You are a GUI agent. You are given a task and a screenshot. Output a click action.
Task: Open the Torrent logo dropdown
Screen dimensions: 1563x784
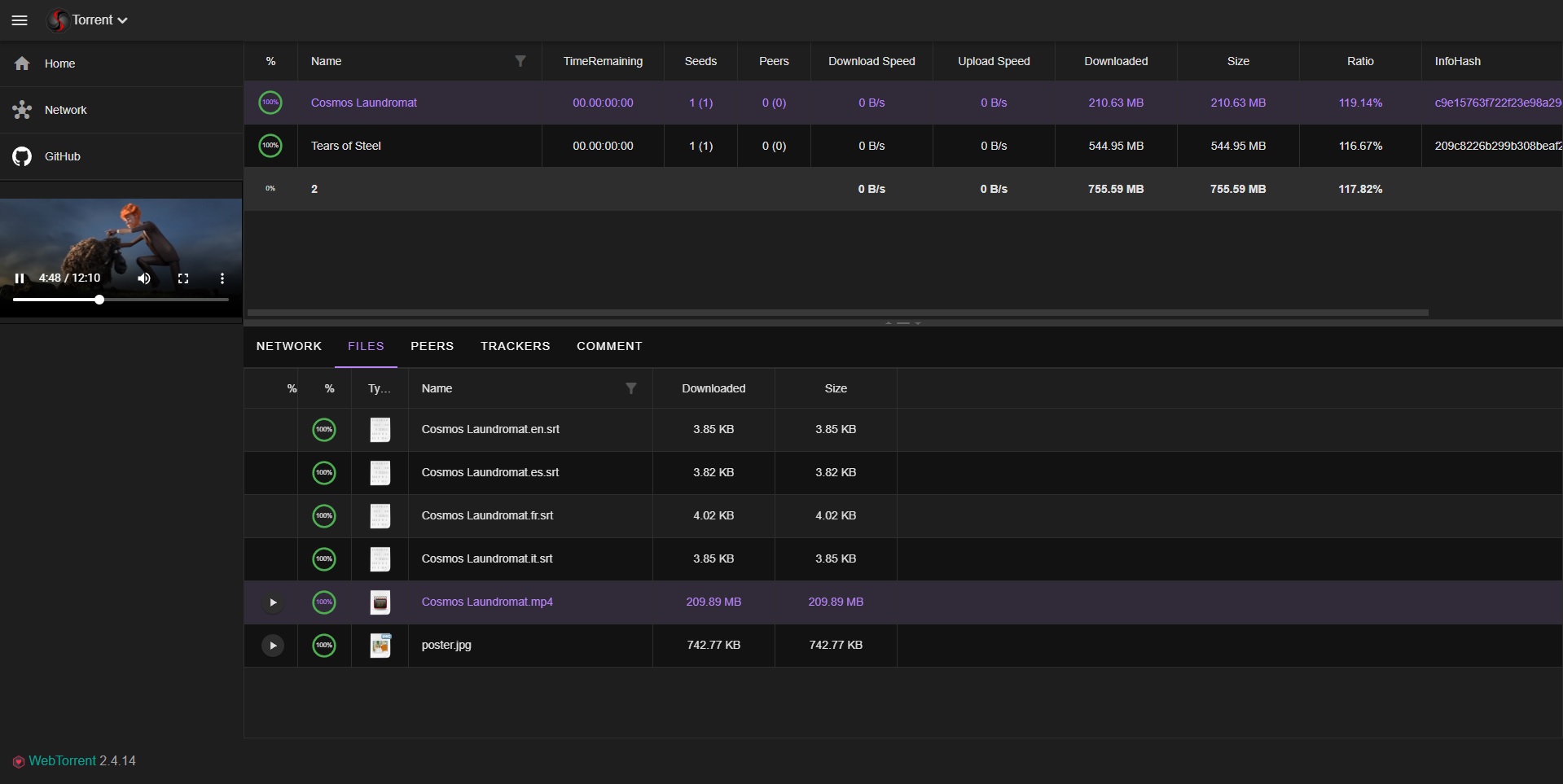(x=88, y=20)
